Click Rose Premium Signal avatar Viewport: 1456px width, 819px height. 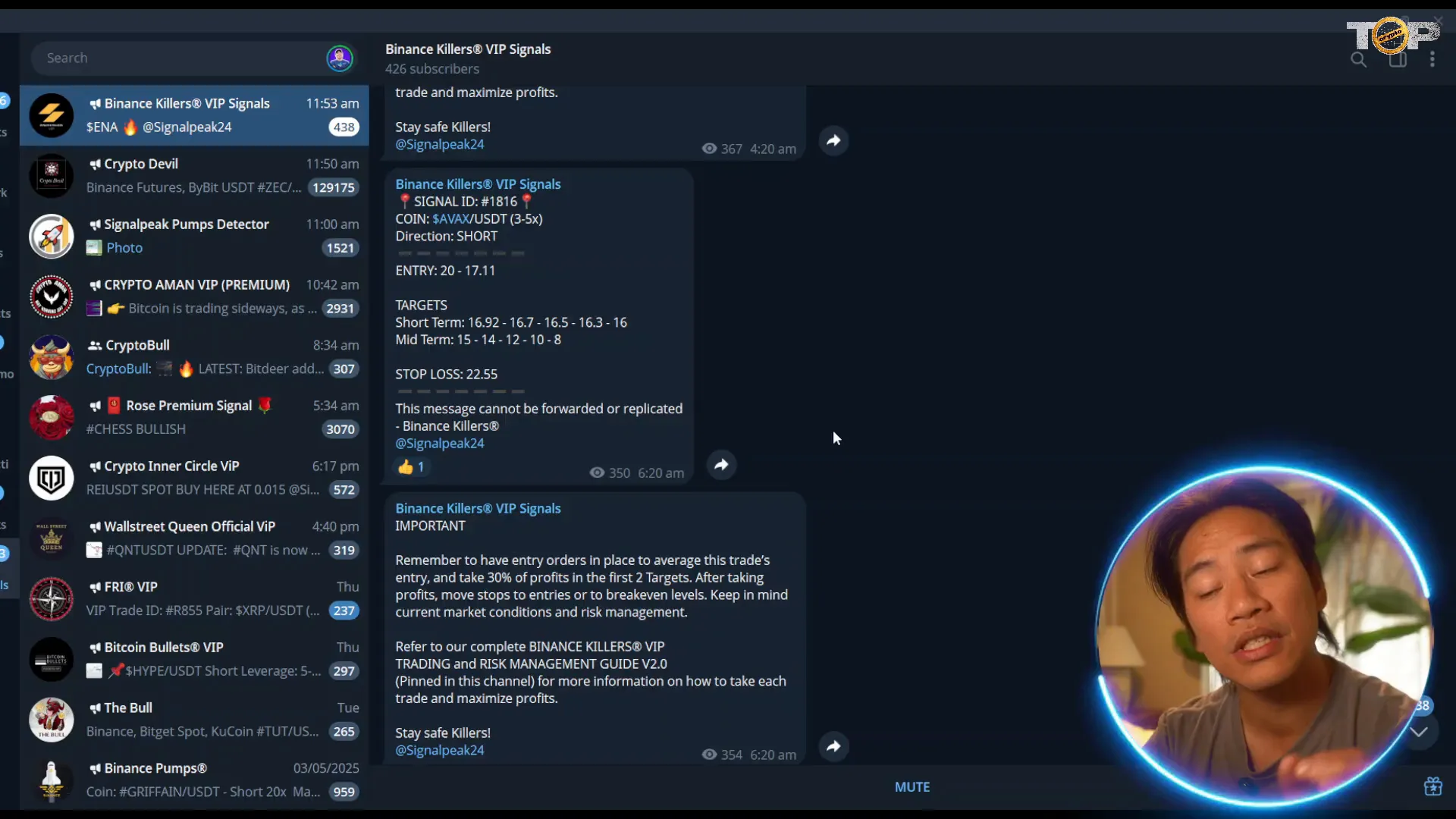[x=52, y=417]
